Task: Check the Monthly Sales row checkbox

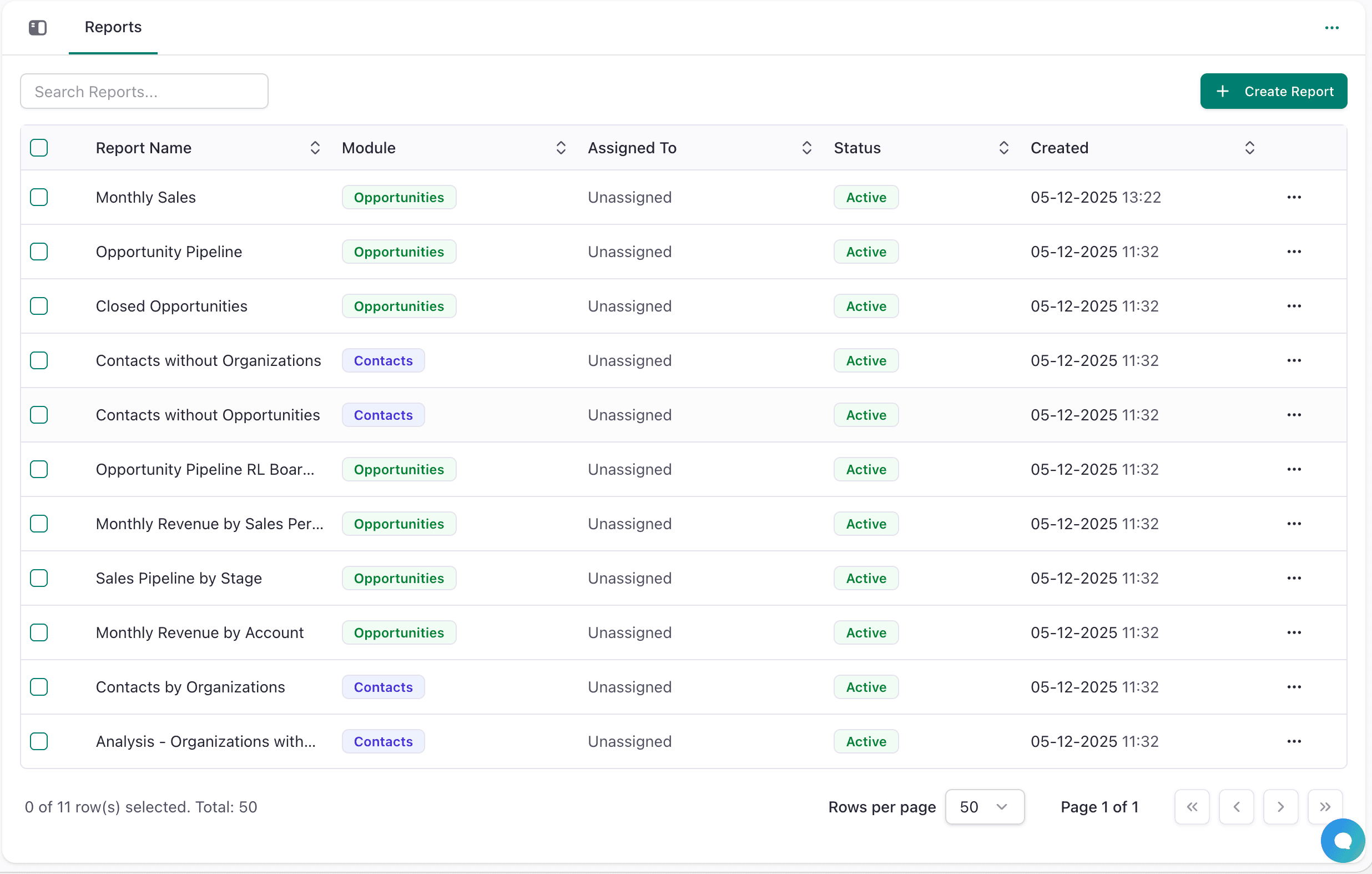Action: pos(39,197)
